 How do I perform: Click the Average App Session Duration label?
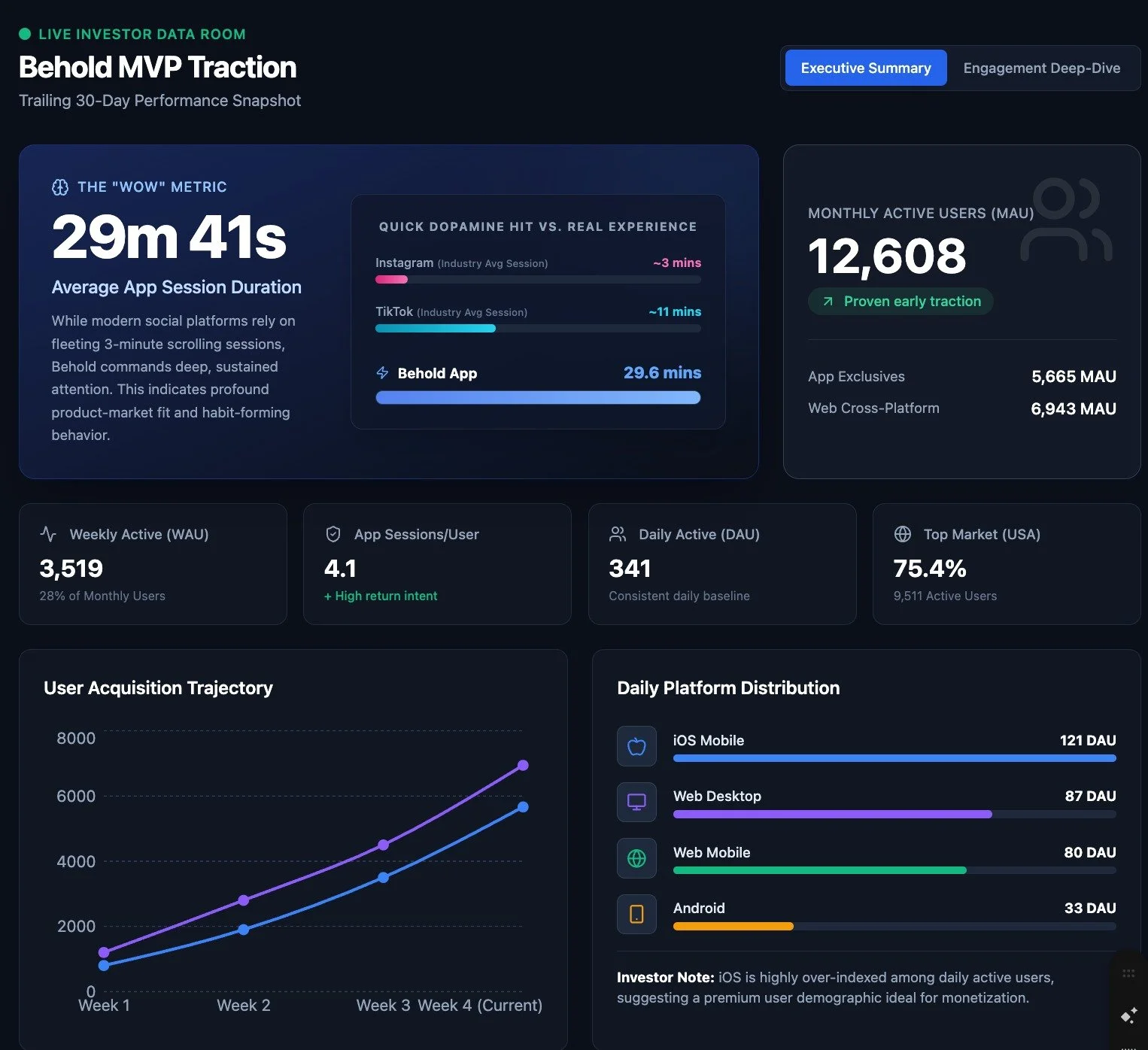point(176,287)
